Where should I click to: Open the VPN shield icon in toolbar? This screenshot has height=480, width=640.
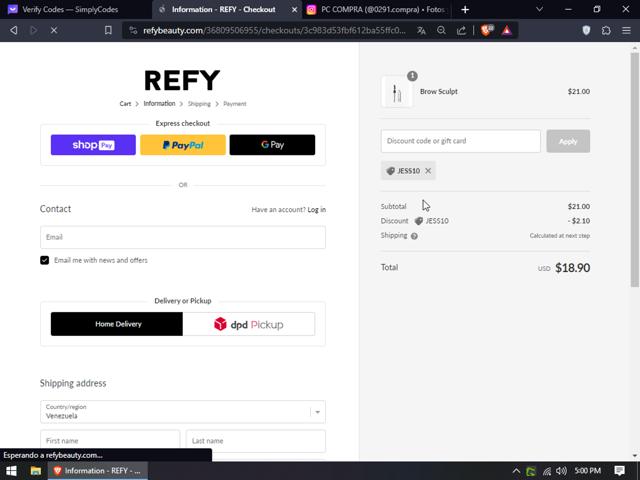(586, 30)
